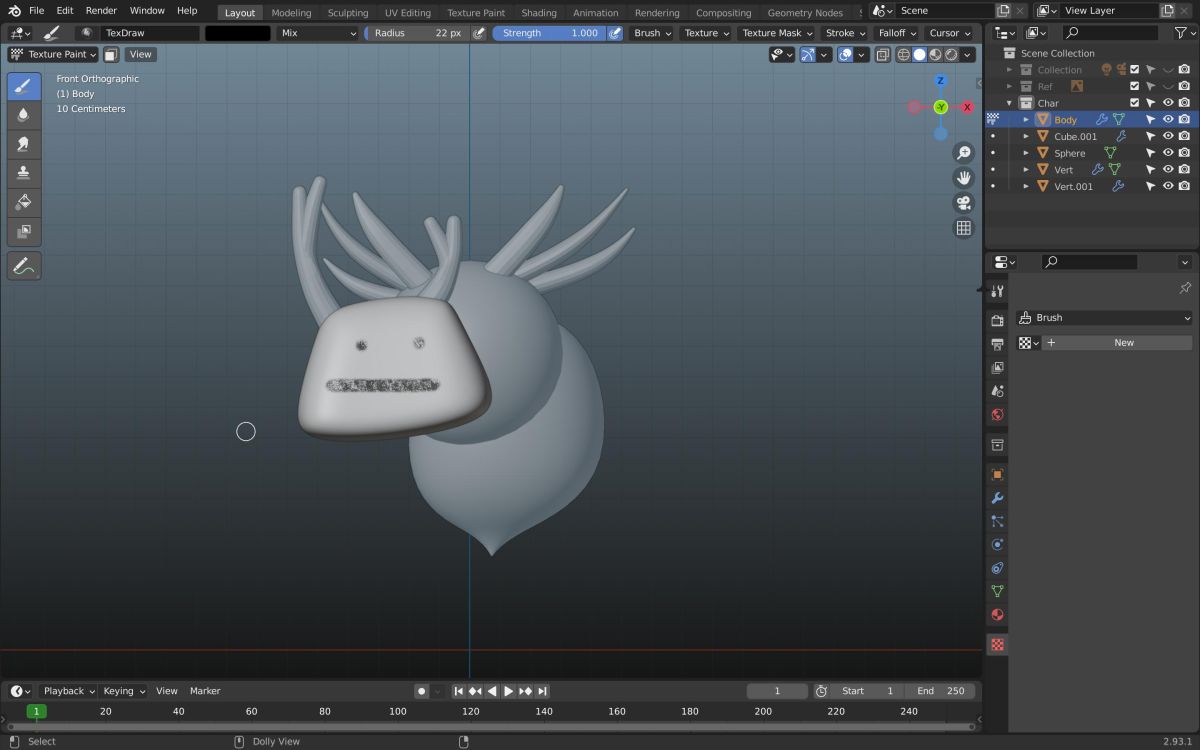
Task: Click the New texture slot button
Action: click(1124, 342)
